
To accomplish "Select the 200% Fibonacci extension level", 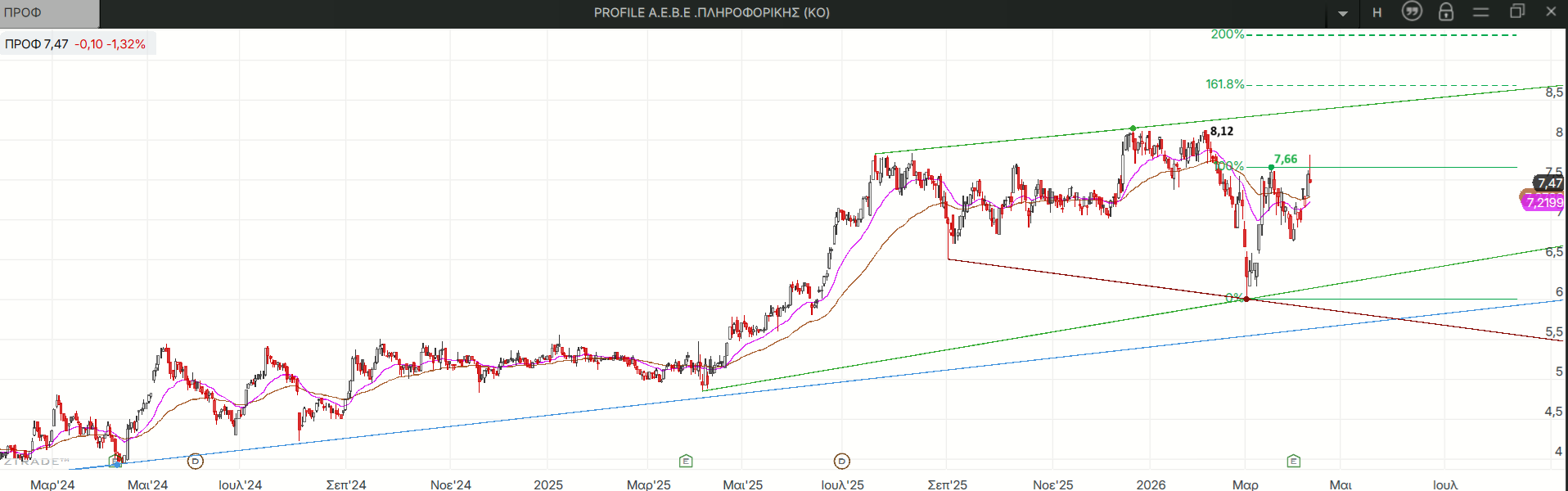I will point(1227,34).
